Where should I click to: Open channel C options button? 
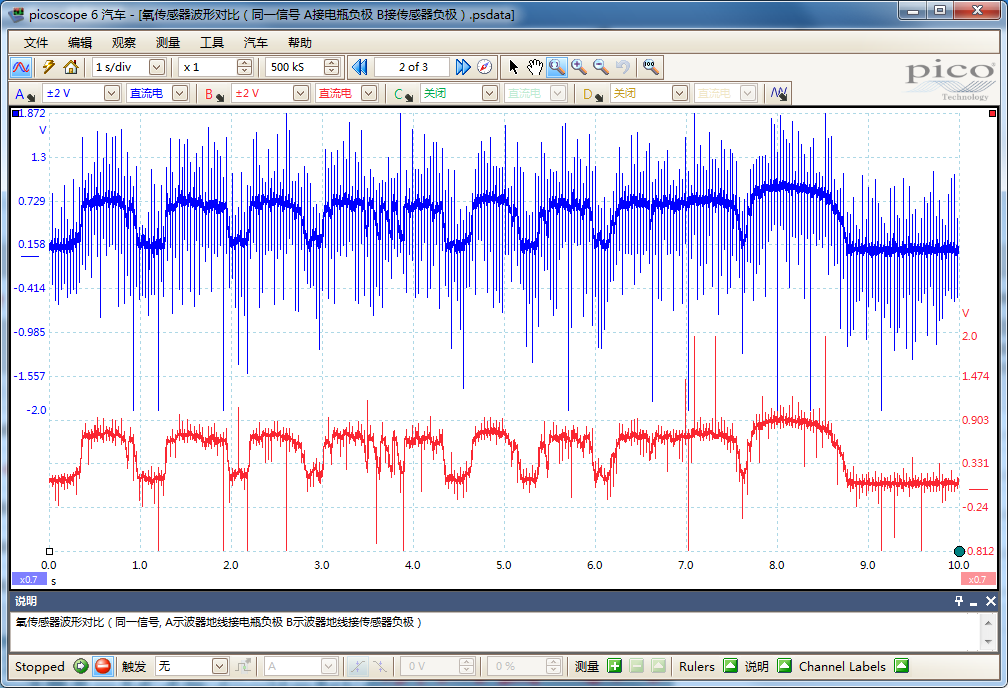point(403,94)
